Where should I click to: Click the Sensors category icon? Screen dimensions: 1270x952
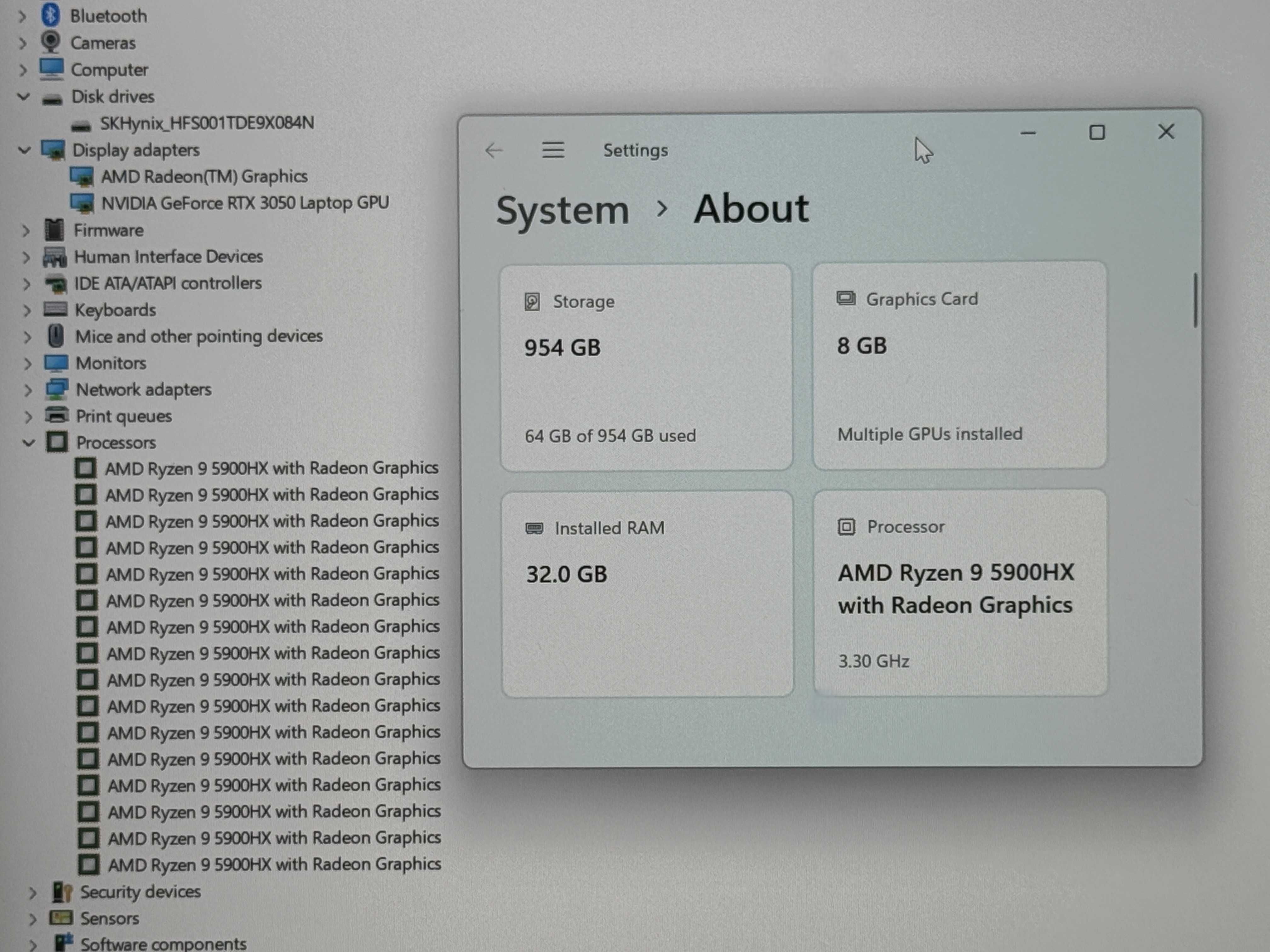pyautogui.click(x=61, y=918)
